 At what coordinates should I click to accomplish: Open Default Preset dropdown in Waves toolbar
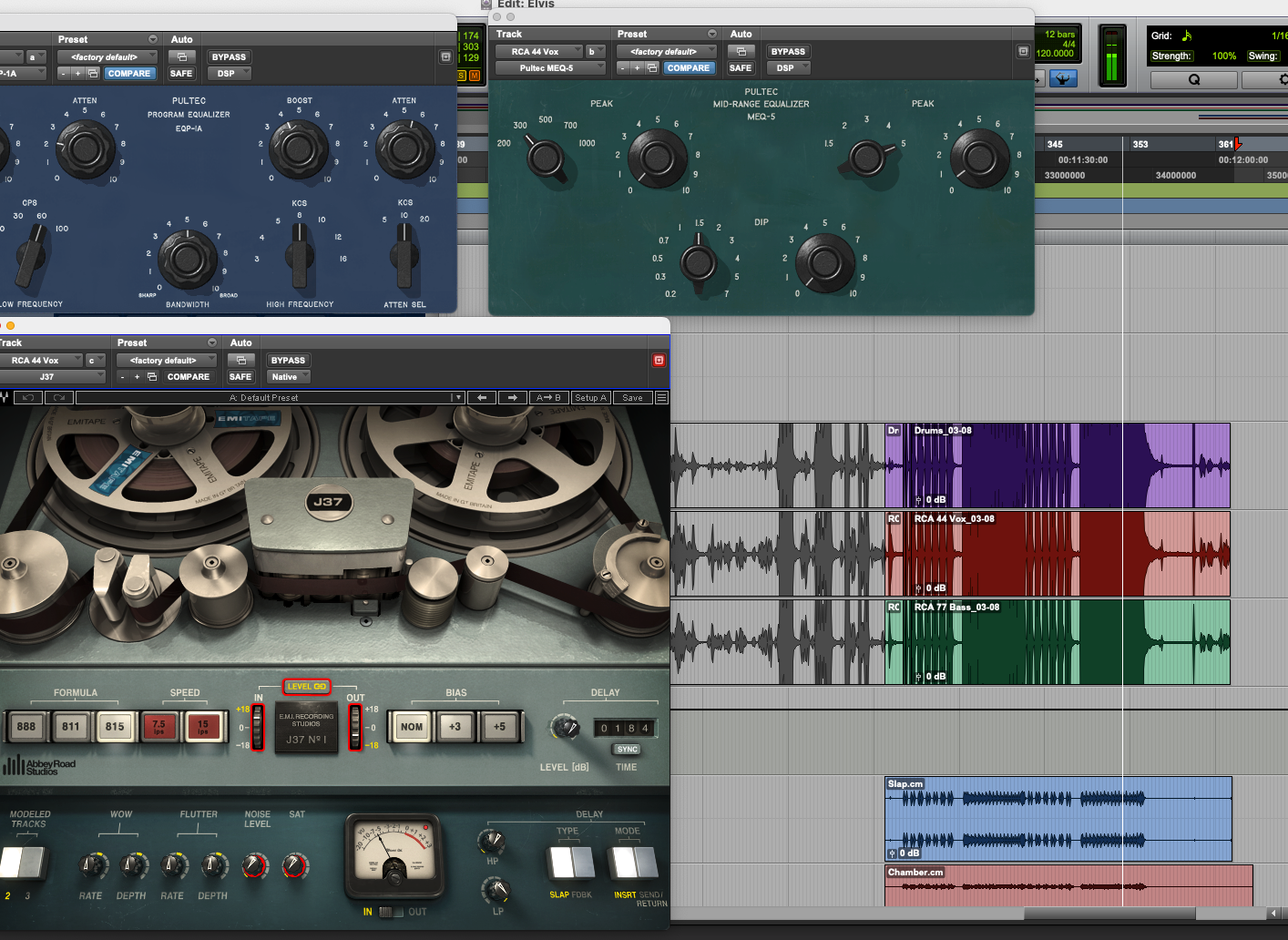(271, 398)
